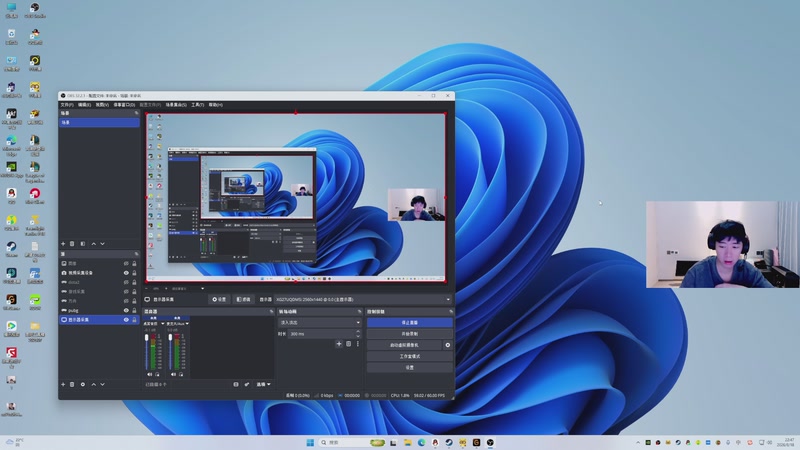Toggle monitoring lock icon under 桌面音频 channel
Viewport: 800px width, 450px height.
(x=157, y=374)
